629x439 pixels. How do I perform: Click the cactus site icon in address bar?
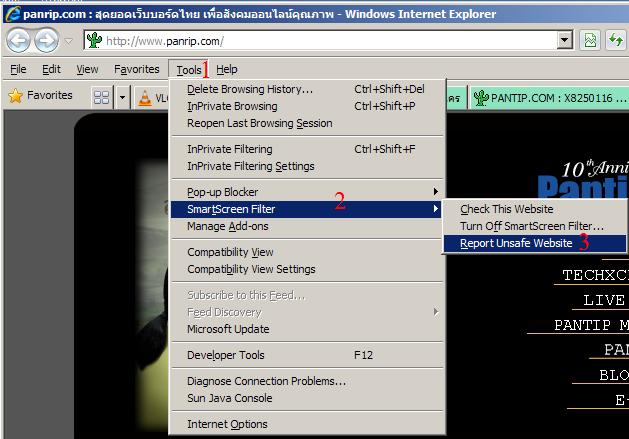[94, 40]
